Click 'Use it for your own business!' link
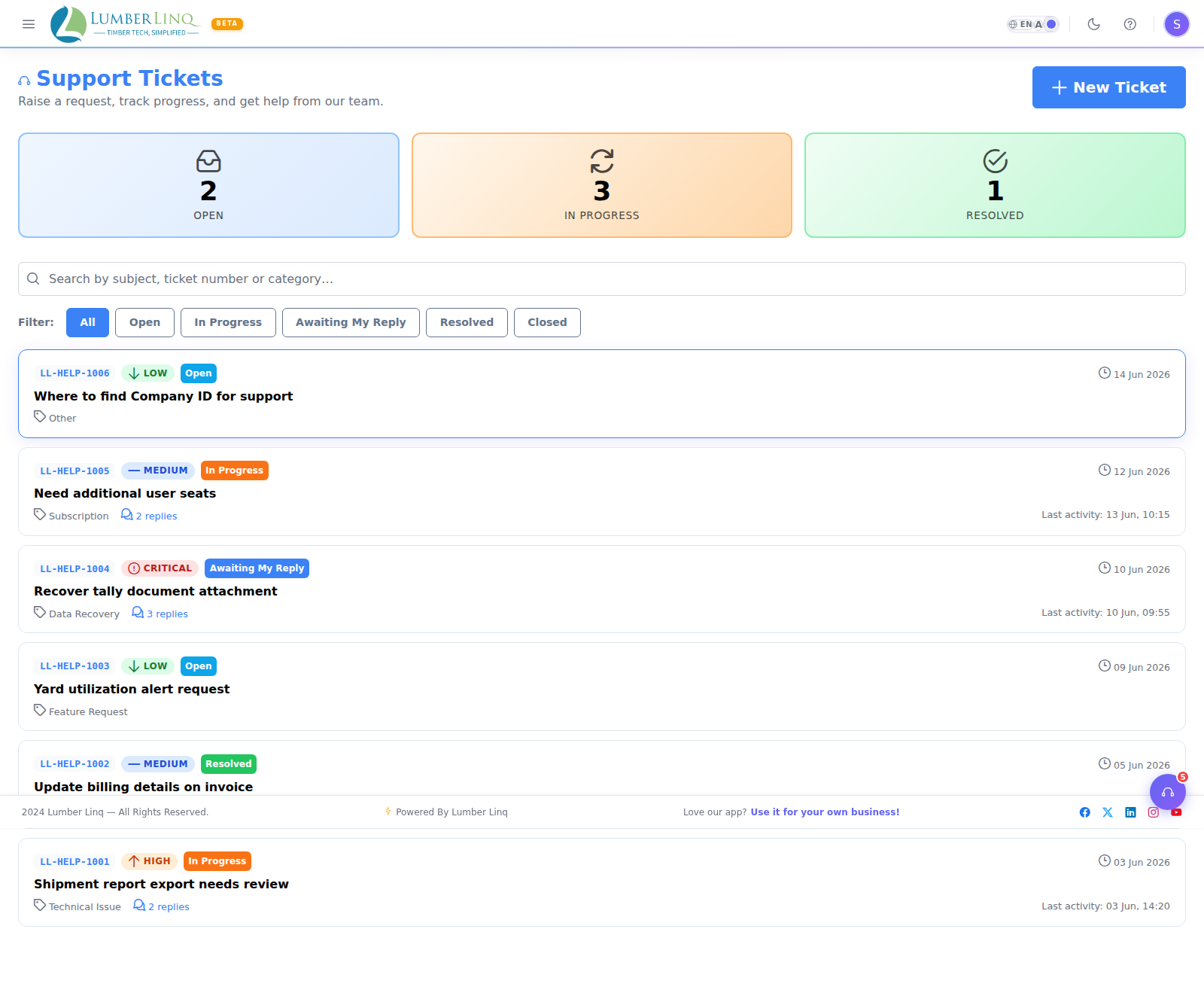Screen dimensions: 1204x1002 point(825,812)
